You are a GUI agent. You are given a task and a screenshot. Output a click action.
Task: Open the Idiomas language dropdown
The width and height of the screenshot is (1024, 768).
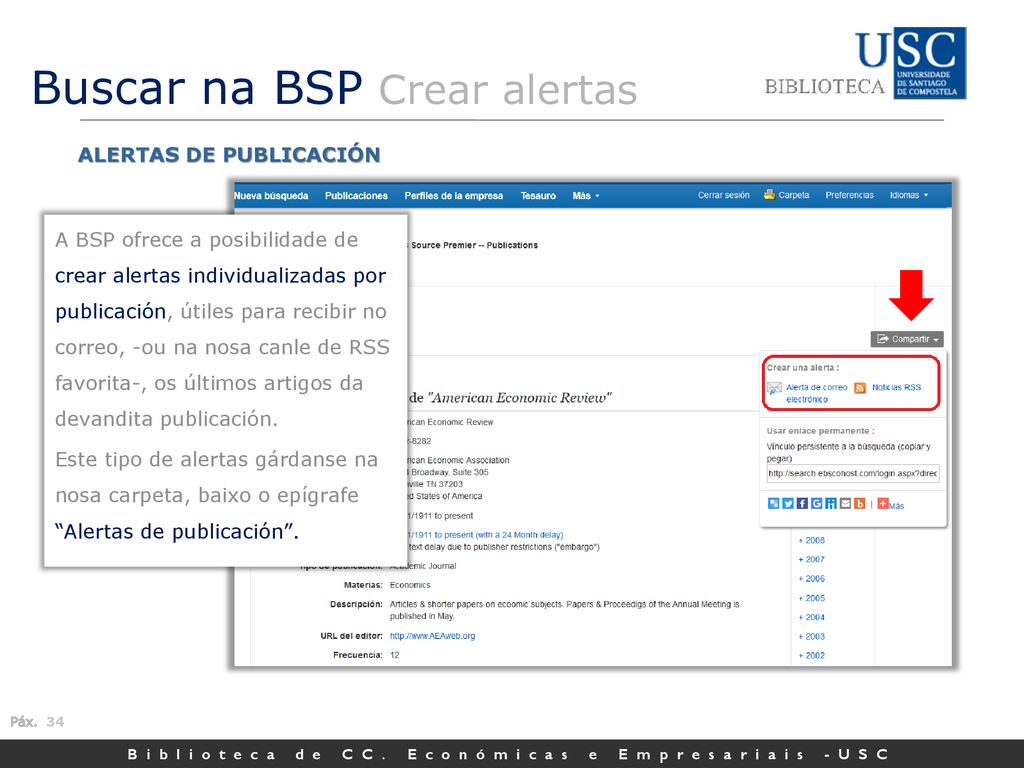[908, 195]
